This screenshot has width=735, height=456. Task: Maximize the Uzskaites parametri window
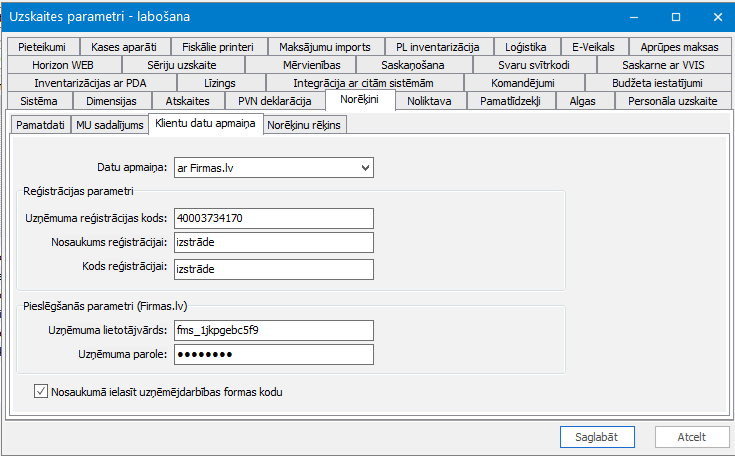click(x=676, y=17)
